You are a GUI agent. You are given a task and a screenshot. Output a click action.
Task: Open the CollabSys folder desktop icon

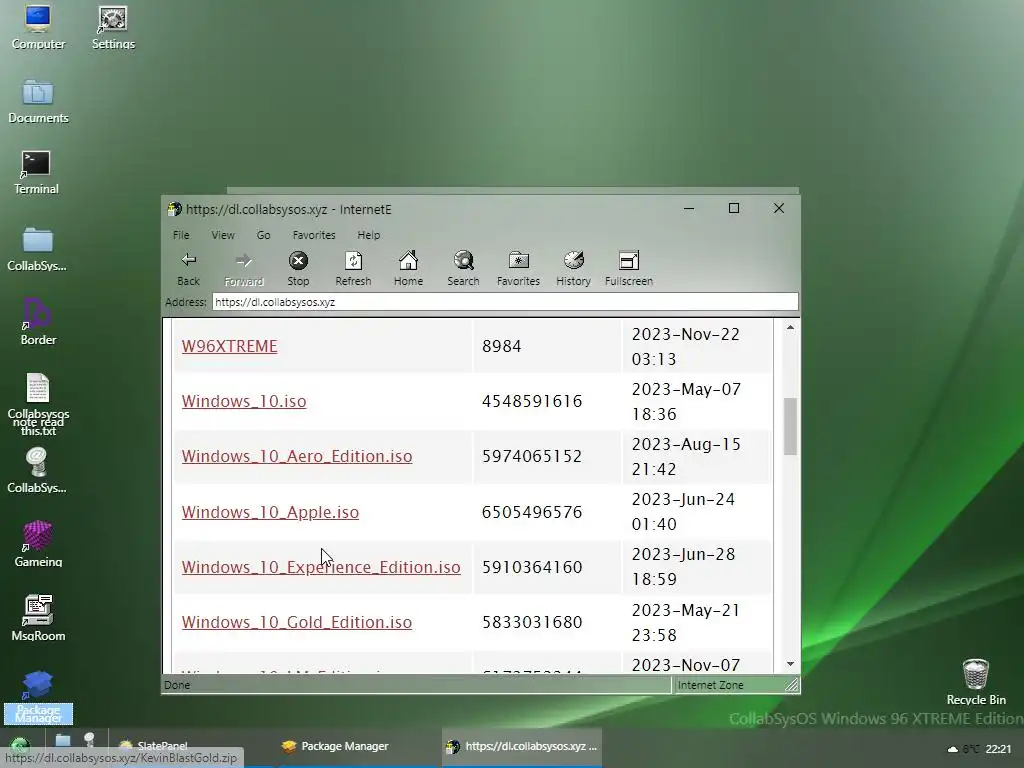(x=37, y=249)
